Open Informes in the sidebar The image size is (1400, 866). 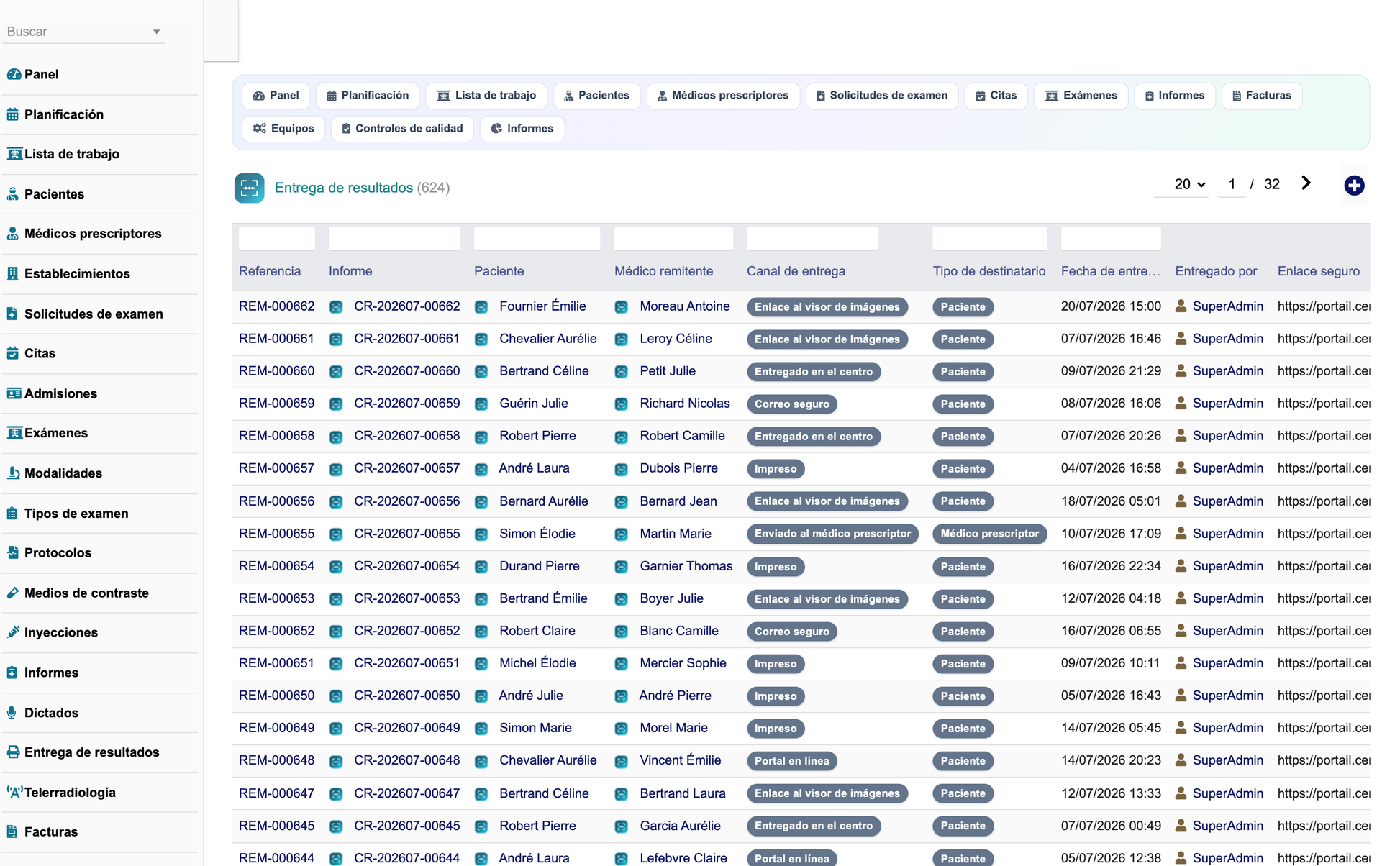[51, 673]
